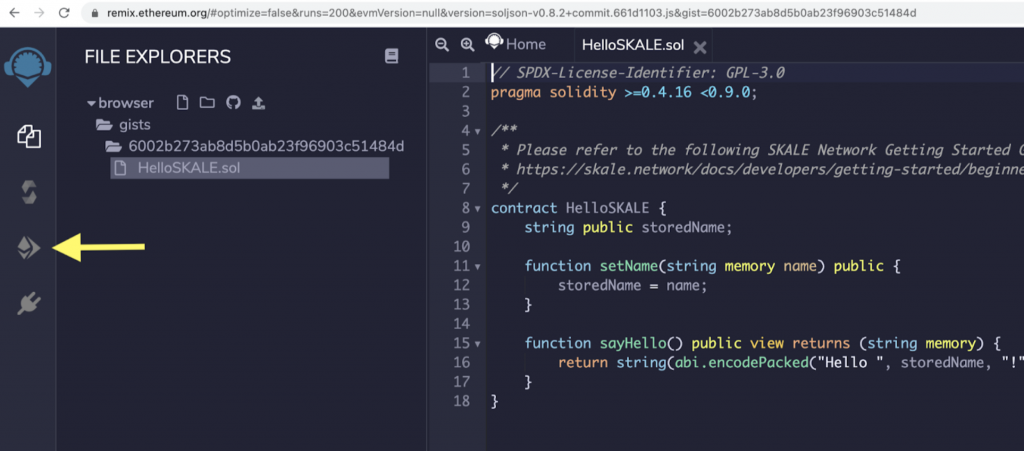The width and height of the screenshot is (1024, 451).
Task: Create a new folder icon
Action: pyautogui.click(x=207, y=102)
